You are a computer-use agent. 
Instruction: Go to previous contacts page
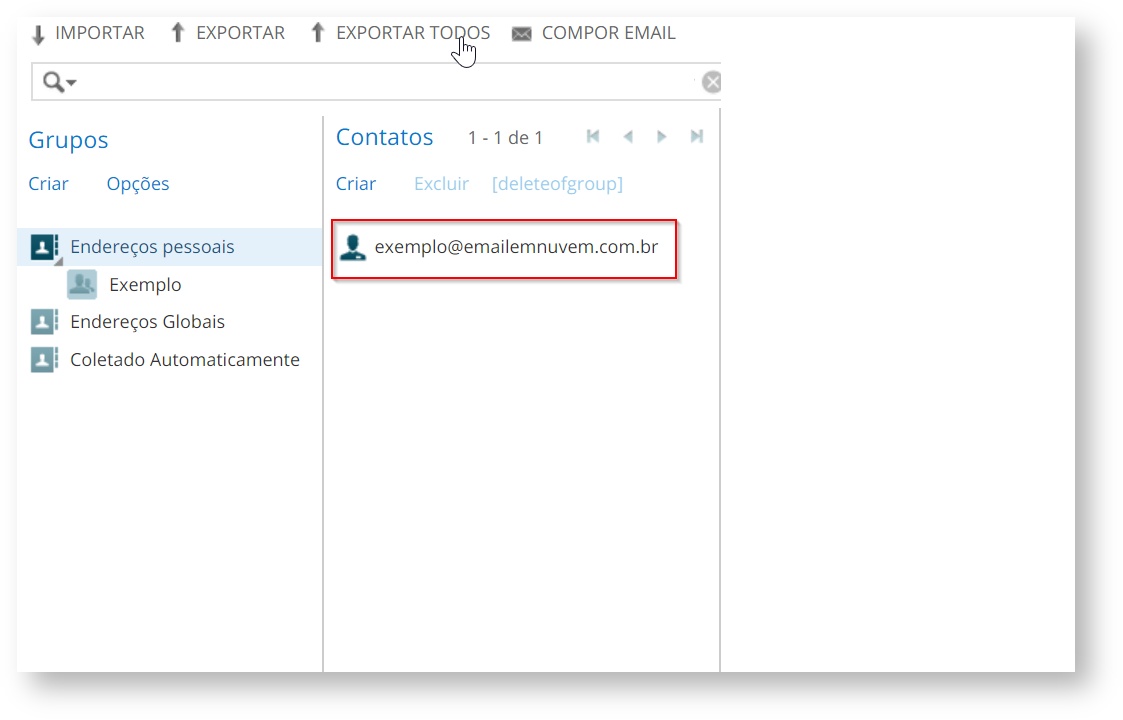coord(628,137)
